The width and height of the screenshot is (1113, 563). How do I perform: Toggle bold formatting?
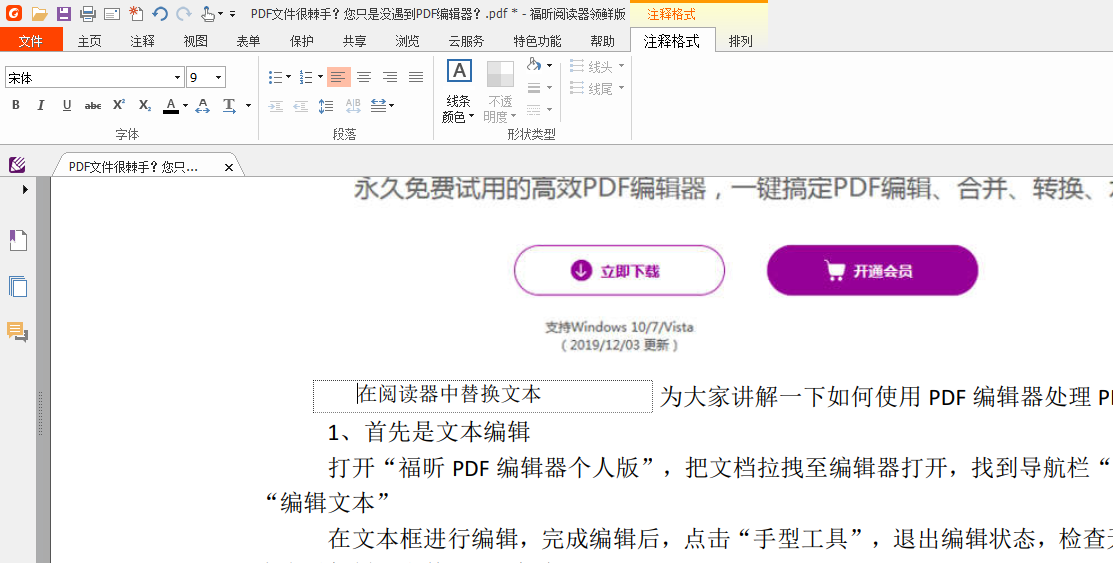coord(16,105)
